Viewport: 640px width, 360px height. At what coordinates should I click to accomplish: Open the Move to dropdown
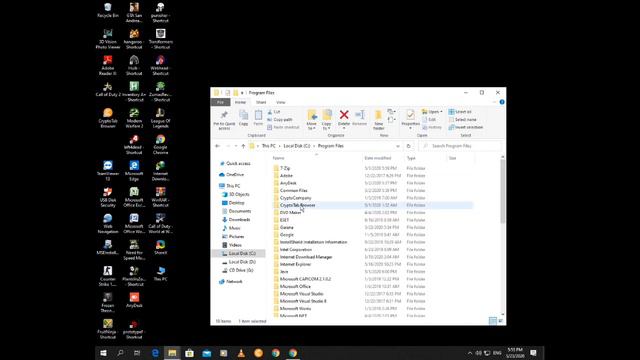311,120
